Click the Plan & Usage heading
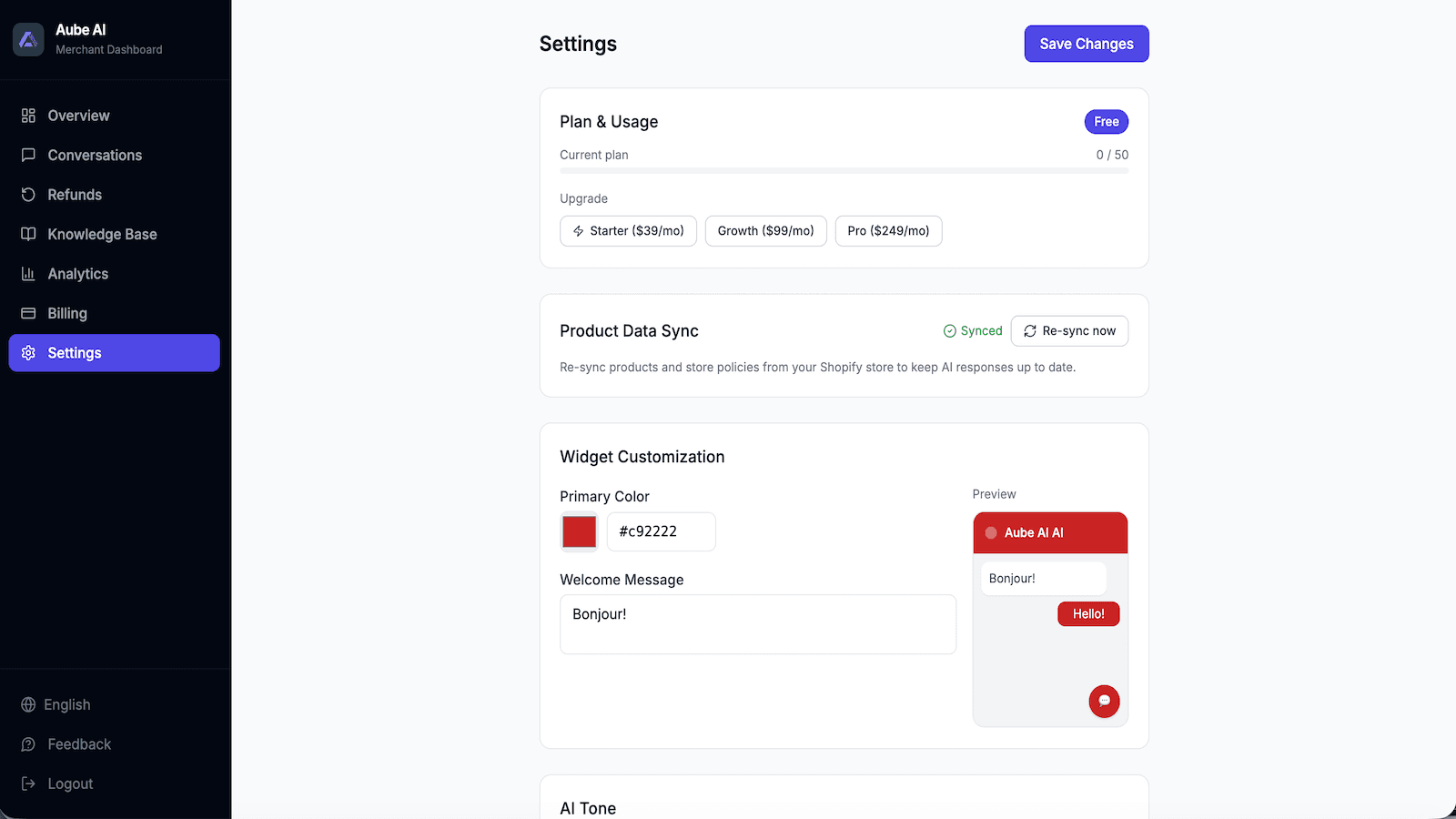 tap(609, 122)
